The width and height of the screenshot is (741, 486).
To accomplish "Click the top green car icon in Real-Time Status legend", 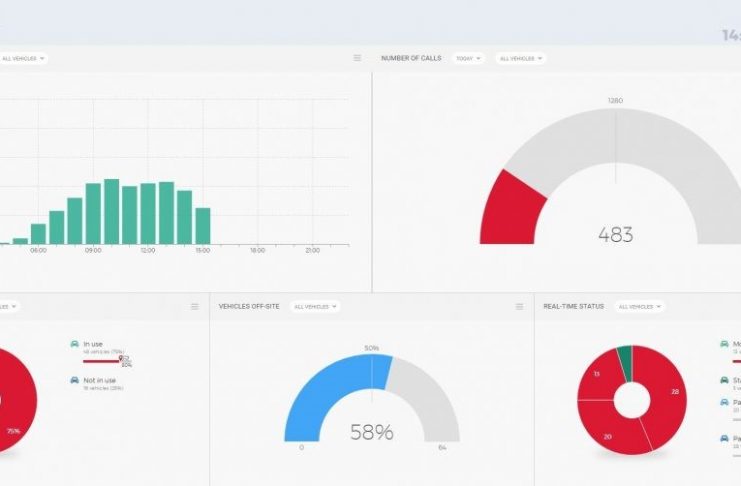I will [724, 344].
